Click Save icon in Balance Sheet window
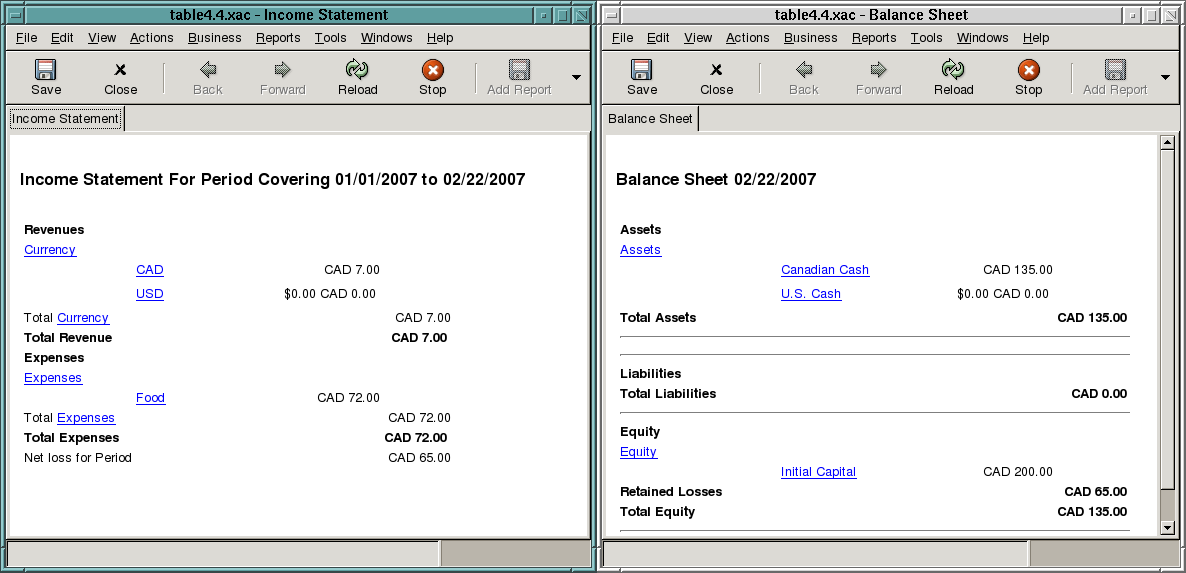 [x=641, y=77]
